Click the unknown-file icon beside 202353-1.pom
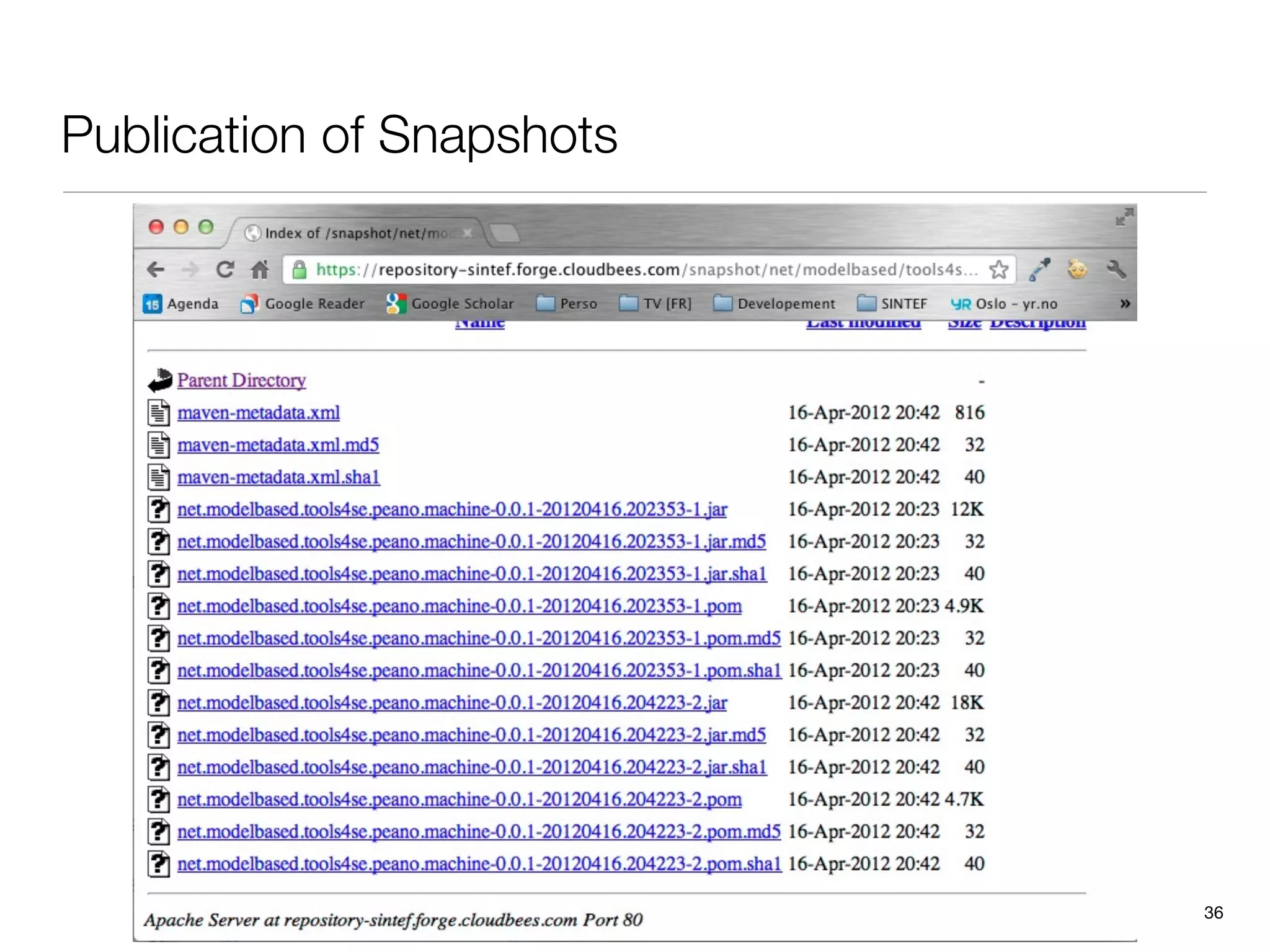Viewport: 1270px width, 952px height. point(159,606)
